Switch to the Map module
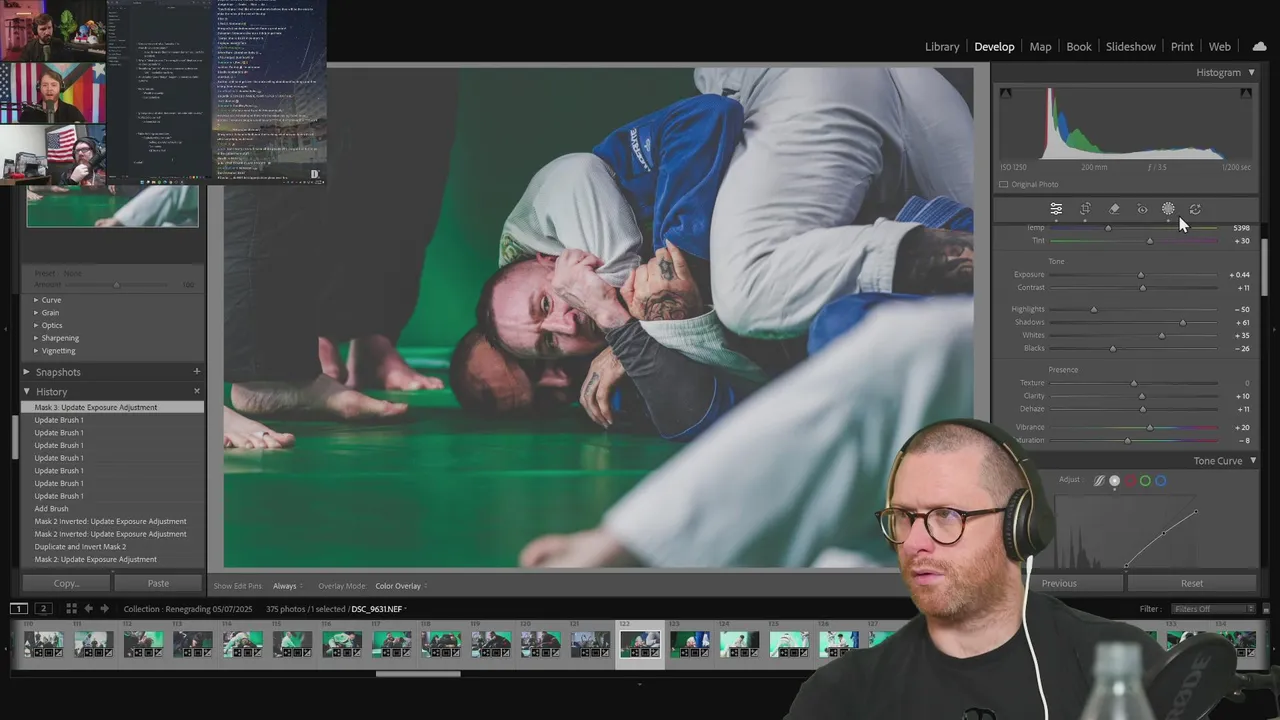This screenshot has height=720, width=1280. (1040, 47)
